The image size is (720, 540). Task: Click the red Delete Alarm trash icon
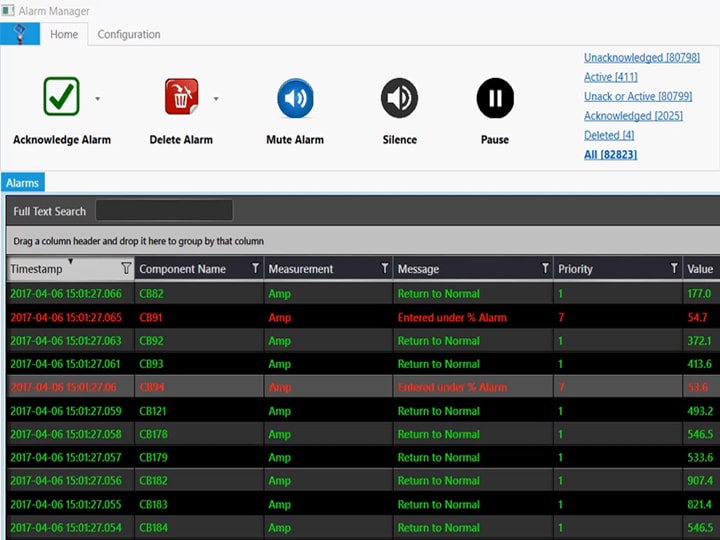[x=181, y=97]
